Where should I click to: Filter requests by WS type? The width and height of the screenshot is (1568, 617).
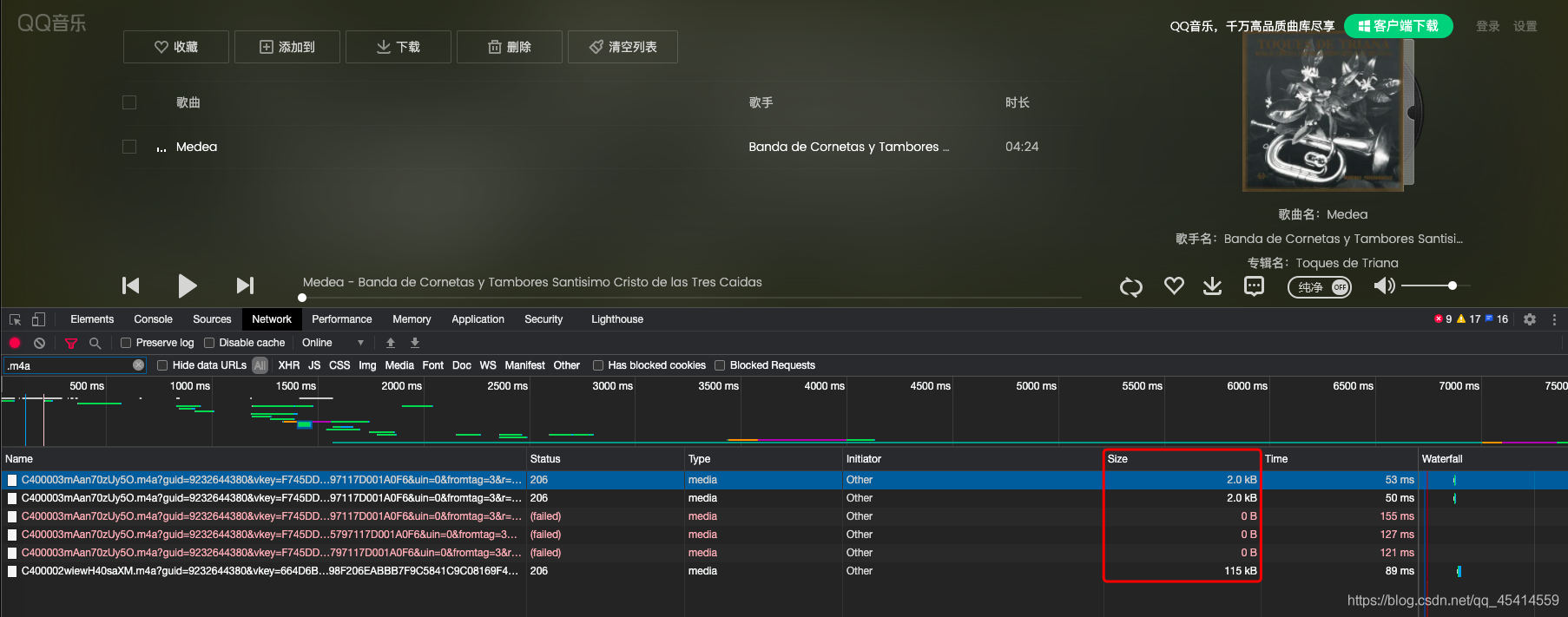click(x=488, y=365)
